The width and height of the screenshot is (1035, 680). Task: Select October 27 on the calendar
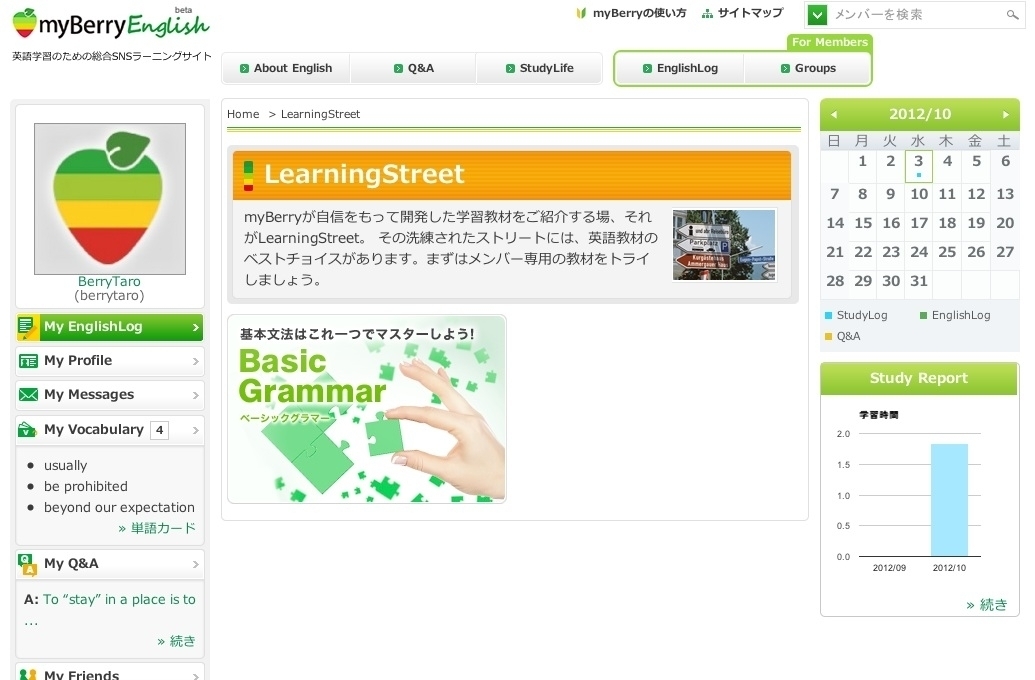1005,252
